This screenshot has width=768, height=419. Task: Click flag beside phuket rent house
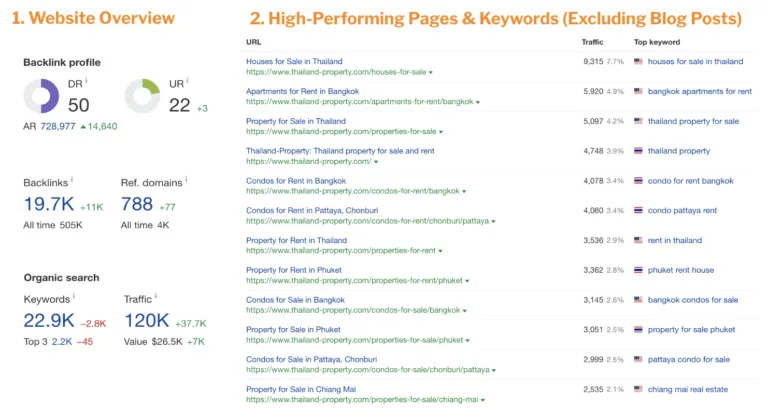638,270
